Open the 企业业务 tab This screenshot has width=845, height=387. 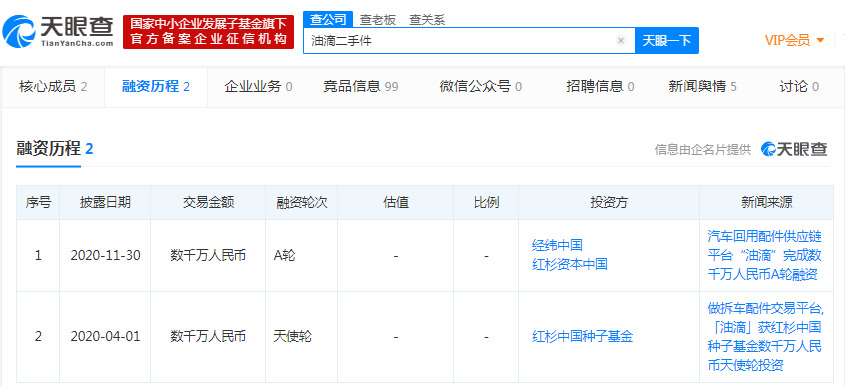258,86
